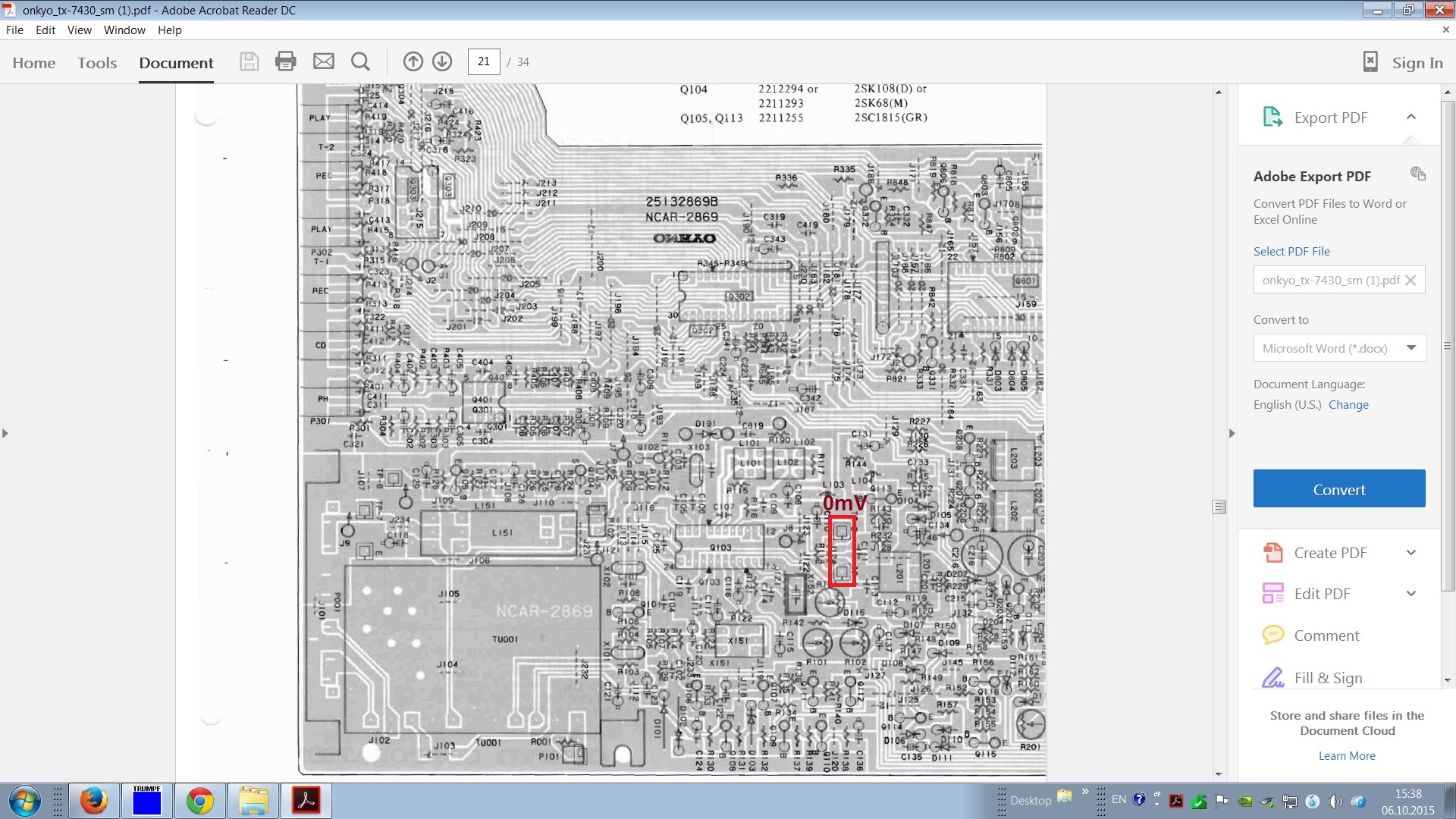Screen dimensions: 1456x819
Task: Expand the Edit PDF section
Action: pos(1411,594)
